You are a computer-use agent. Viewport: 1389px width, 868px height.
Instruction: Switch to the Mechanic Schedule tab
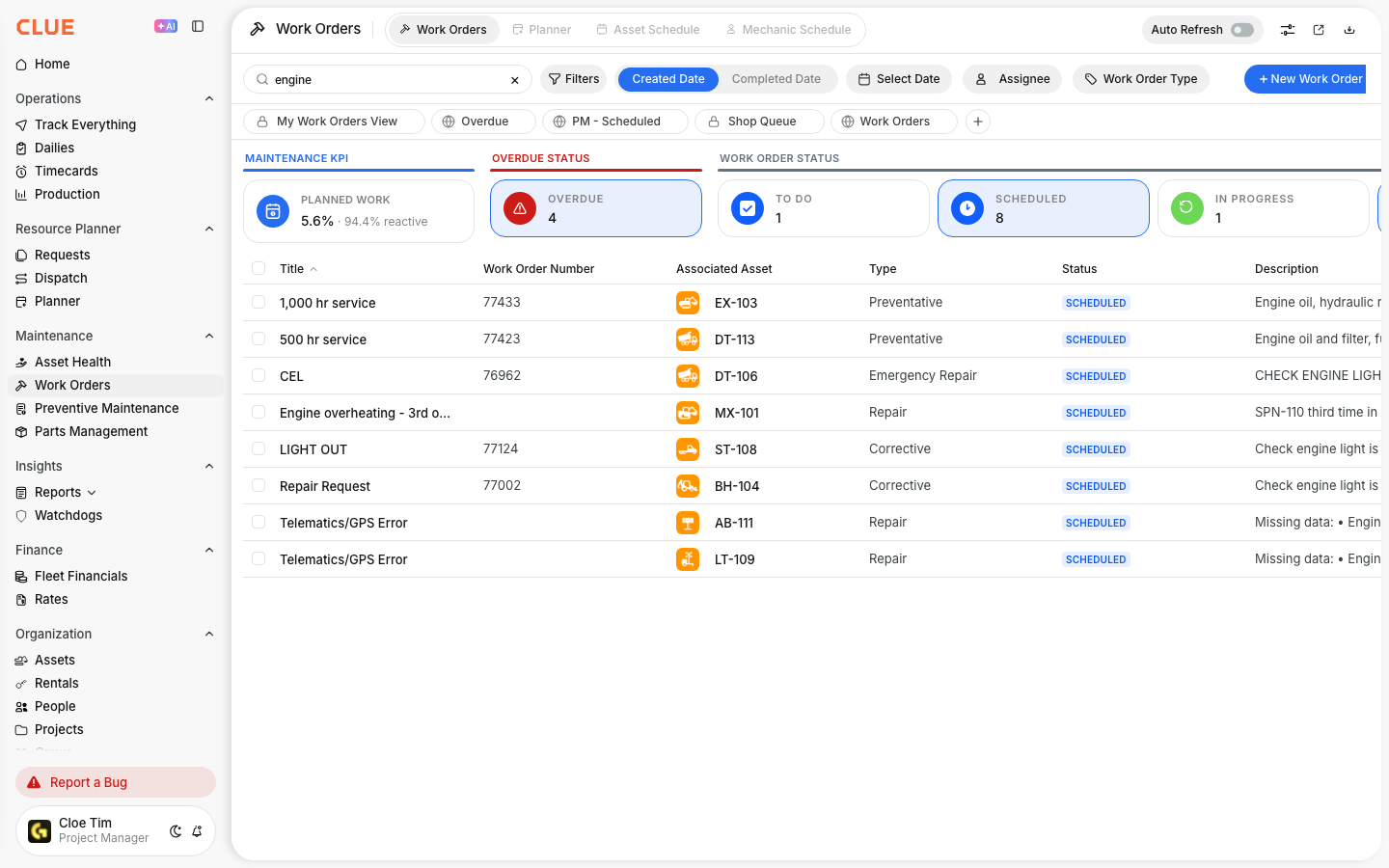(x=788, y=30)
